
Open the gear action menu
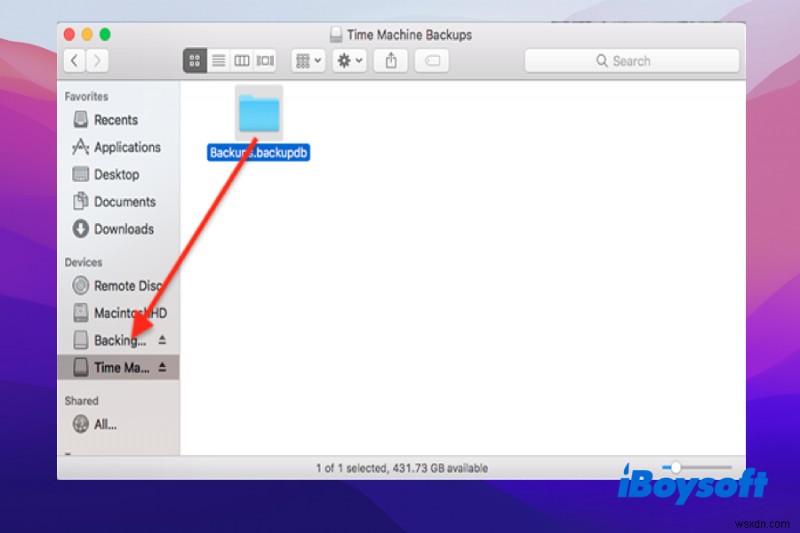pyautogui.click(x=349, y=61)
